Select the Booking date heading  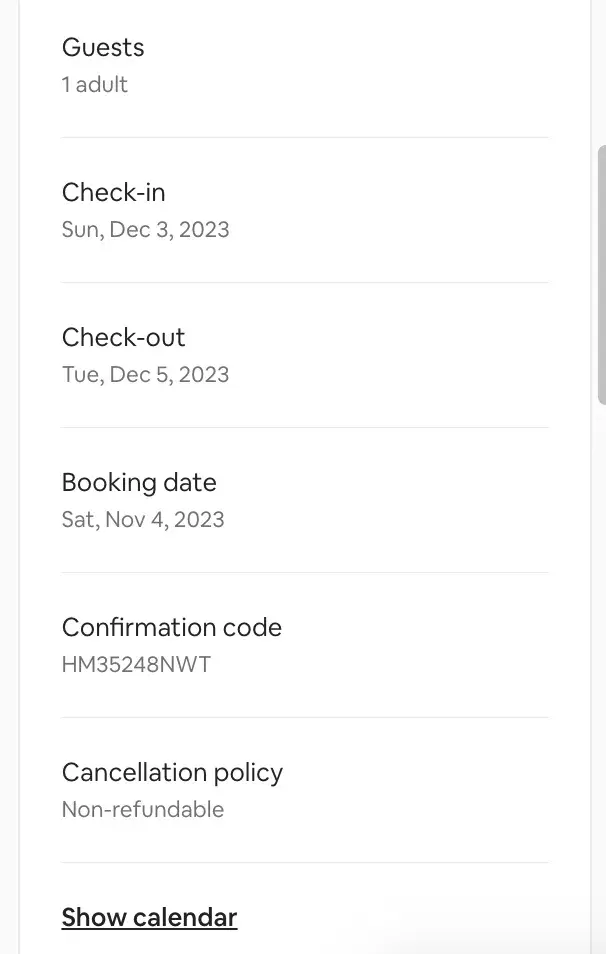(139, 482)
